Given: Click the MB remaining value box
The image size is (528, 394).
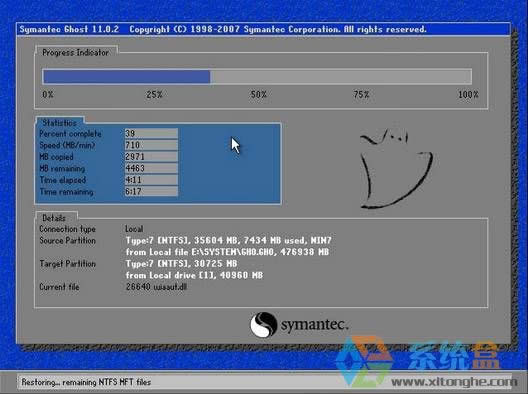Looking at the screenshot, I should (151, 168).
